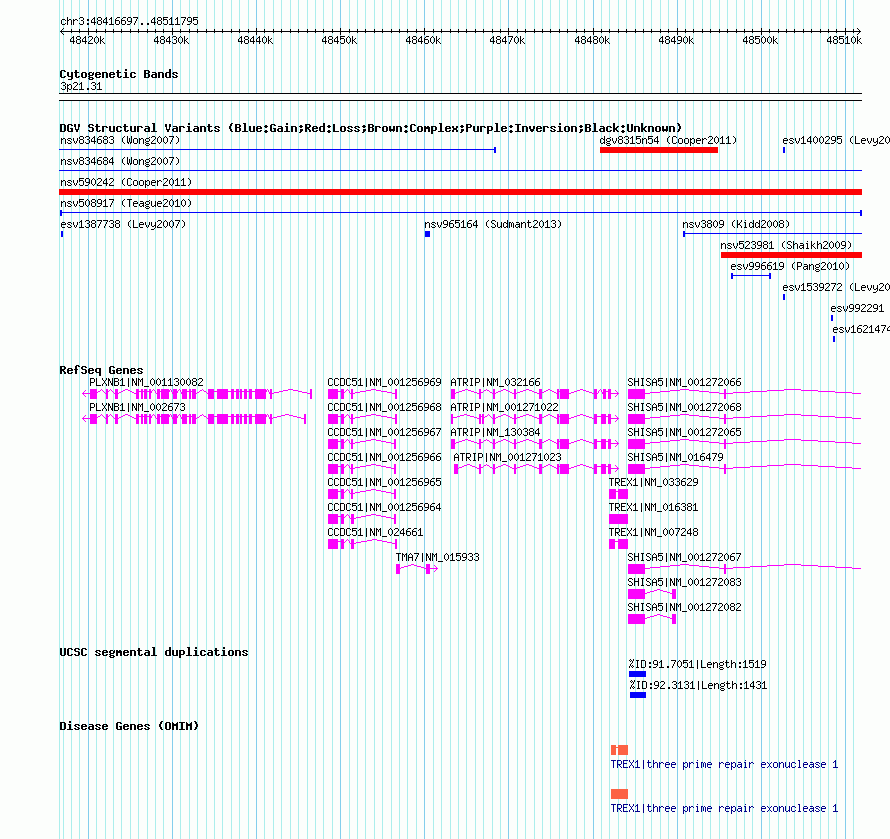Select nsv508917 (Teague2010) variant label
890x839 pixels.
(x=126, y=203)
